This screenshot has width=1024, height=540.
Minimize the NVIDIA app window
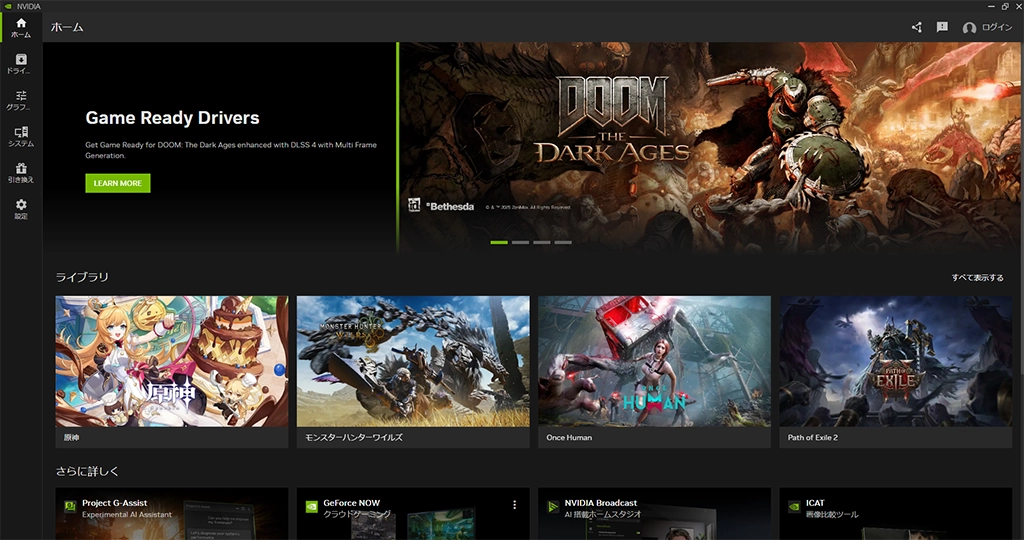[993, 6]
